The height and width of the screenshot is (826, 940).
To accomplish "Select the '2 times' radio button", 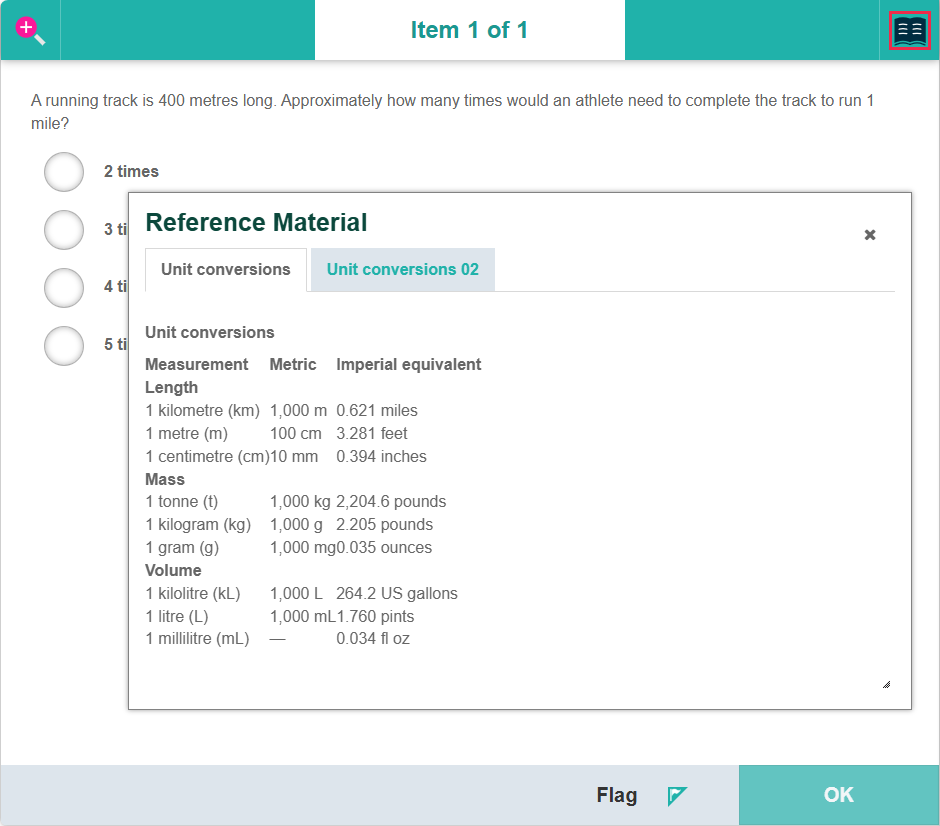I will tap(64, 172).
